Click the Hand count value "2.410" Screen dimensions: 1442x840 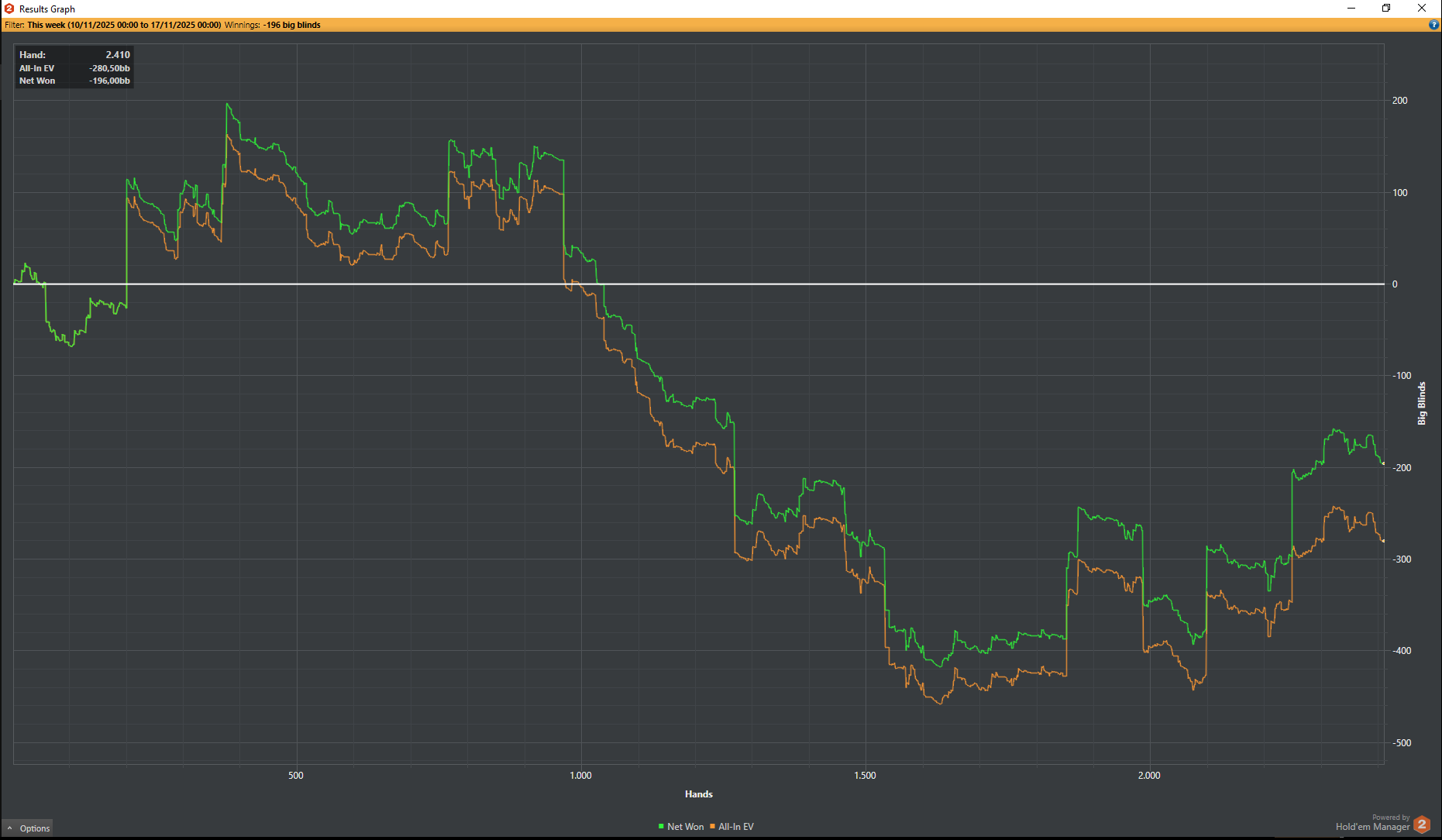tap(118, 55)
